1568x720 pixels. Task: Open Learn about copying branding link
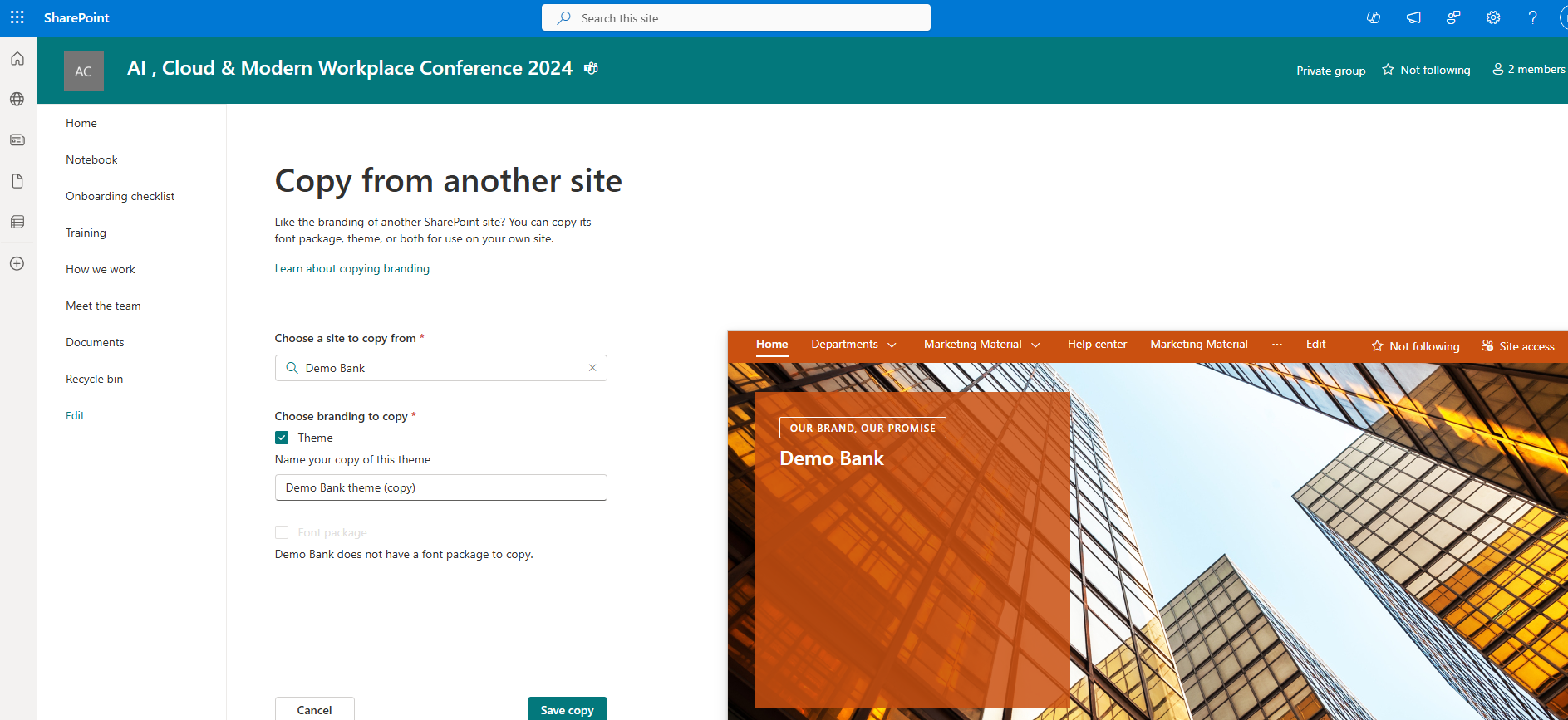coord(352,268)
